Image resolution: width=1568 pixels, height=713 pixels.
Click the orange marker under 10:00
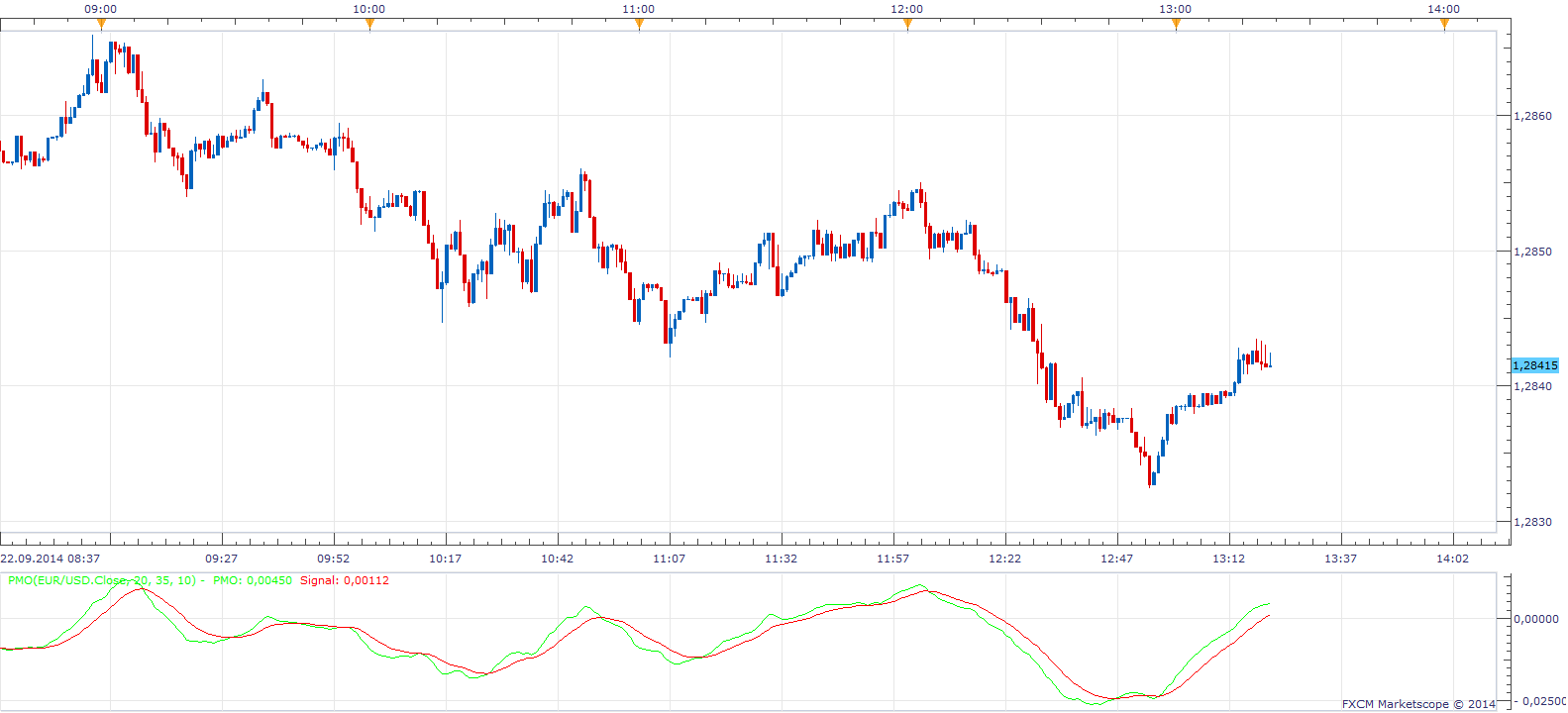click(x=369, y=25)
